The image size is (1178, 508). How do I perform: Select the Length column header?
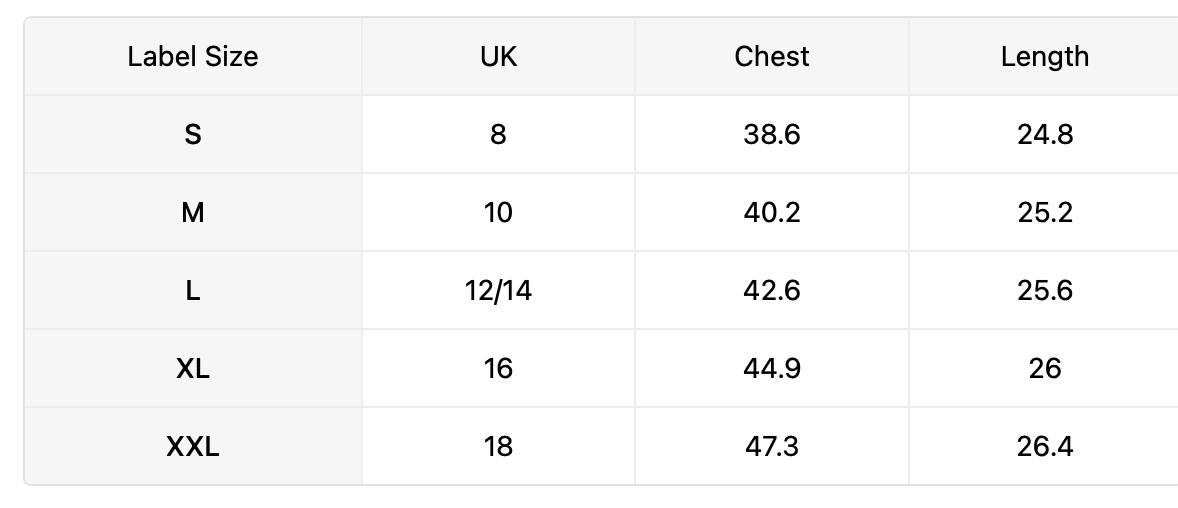[1044, 56]
